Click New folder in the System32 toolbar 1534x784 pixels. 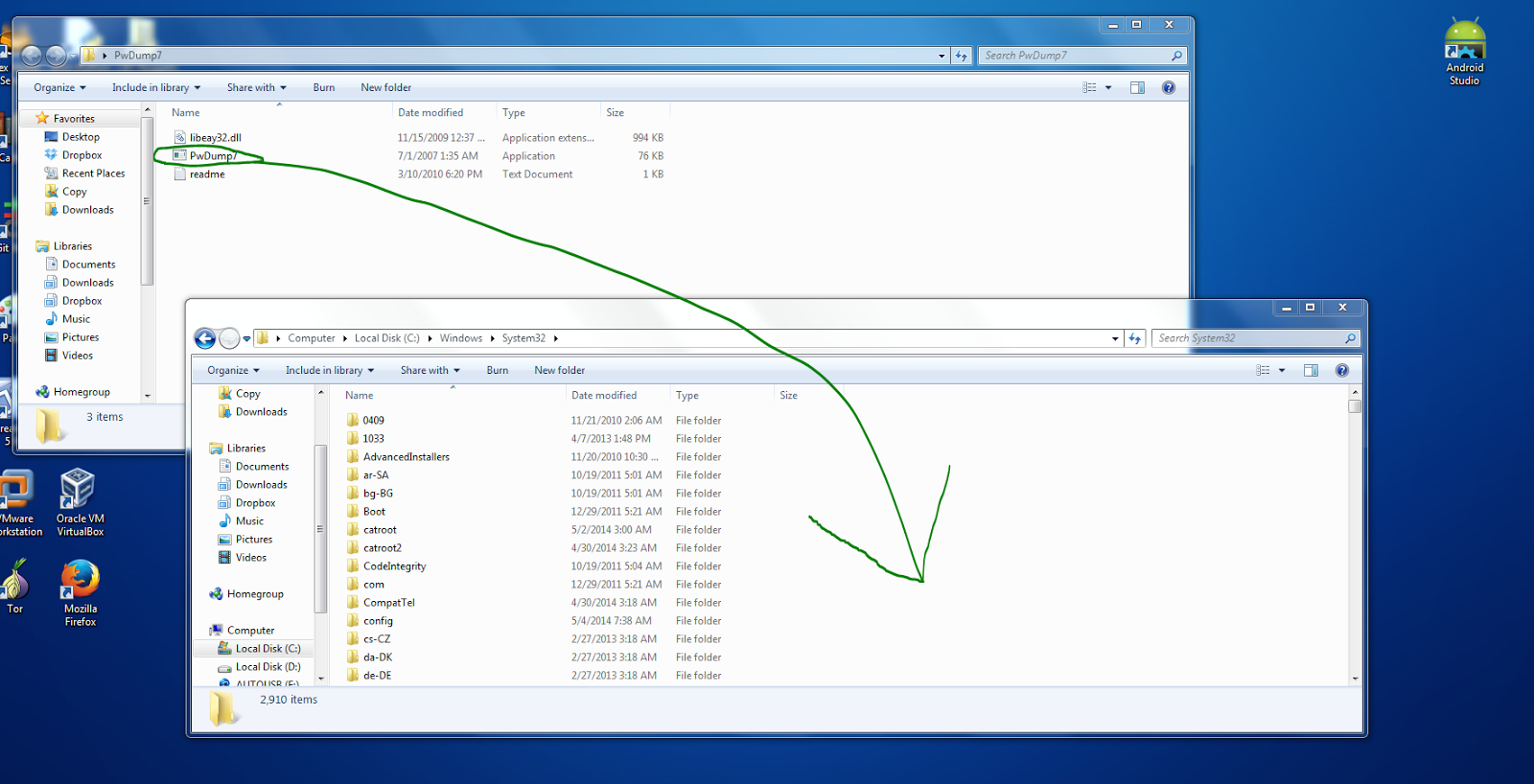559,370
